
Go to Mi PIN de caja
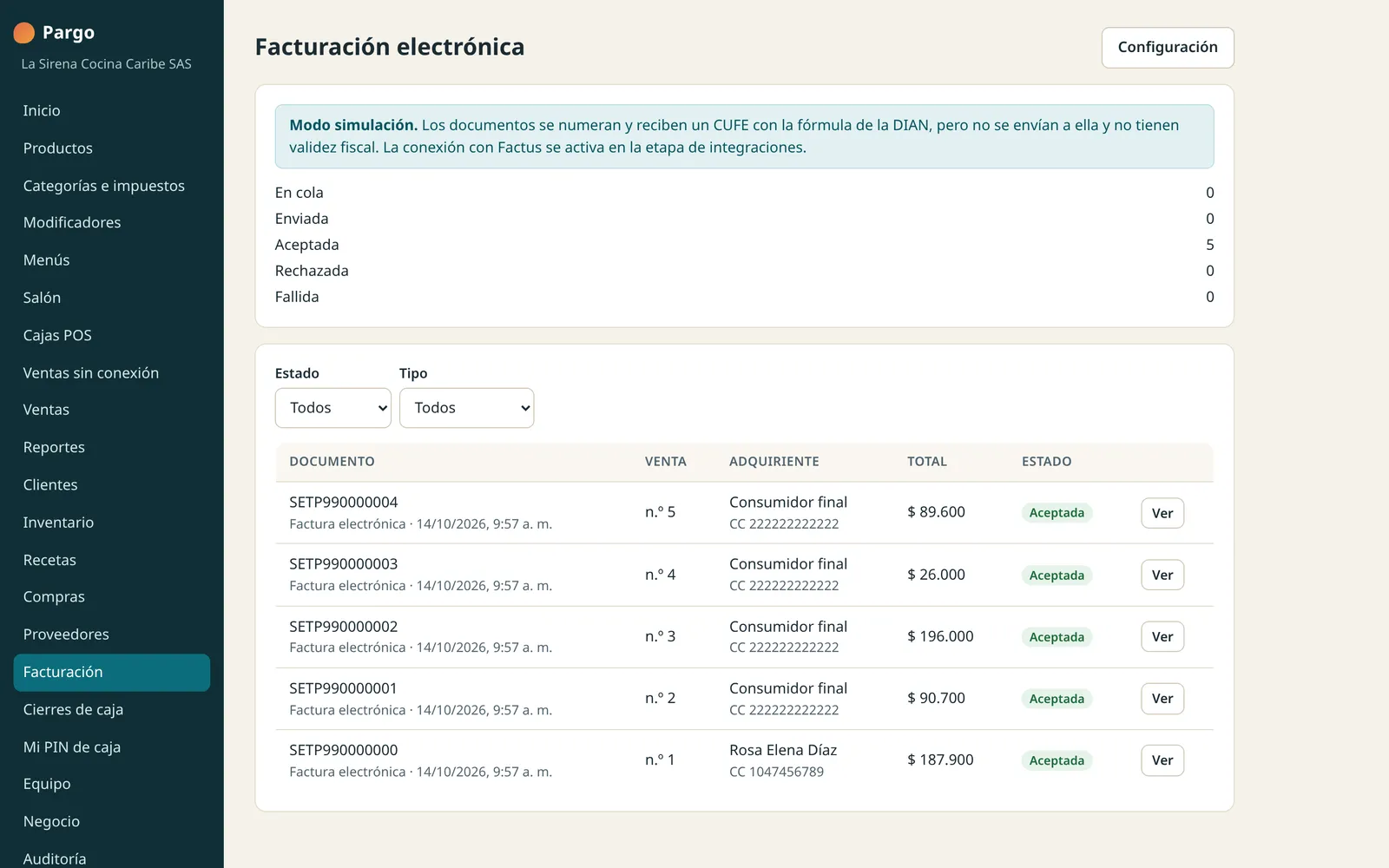112,747
